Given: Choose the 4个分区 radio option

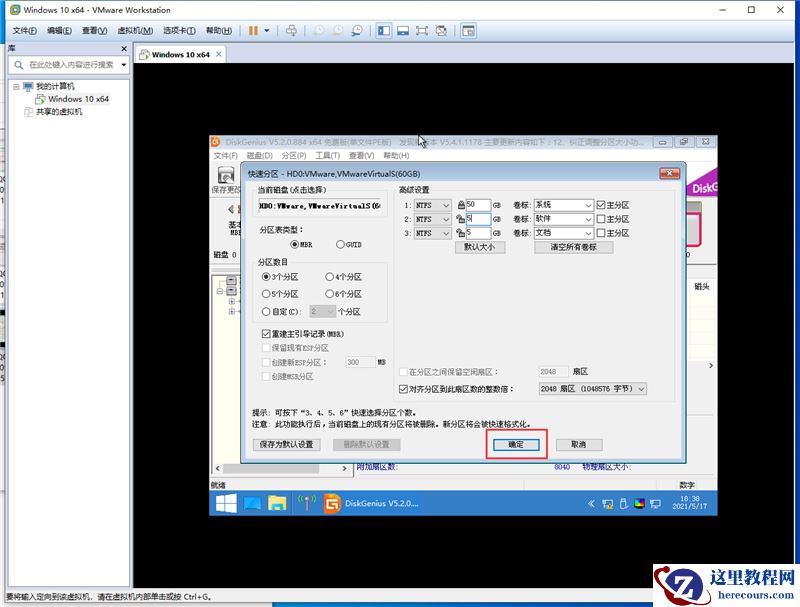Looking at the screenshot, I should point(330,276).
